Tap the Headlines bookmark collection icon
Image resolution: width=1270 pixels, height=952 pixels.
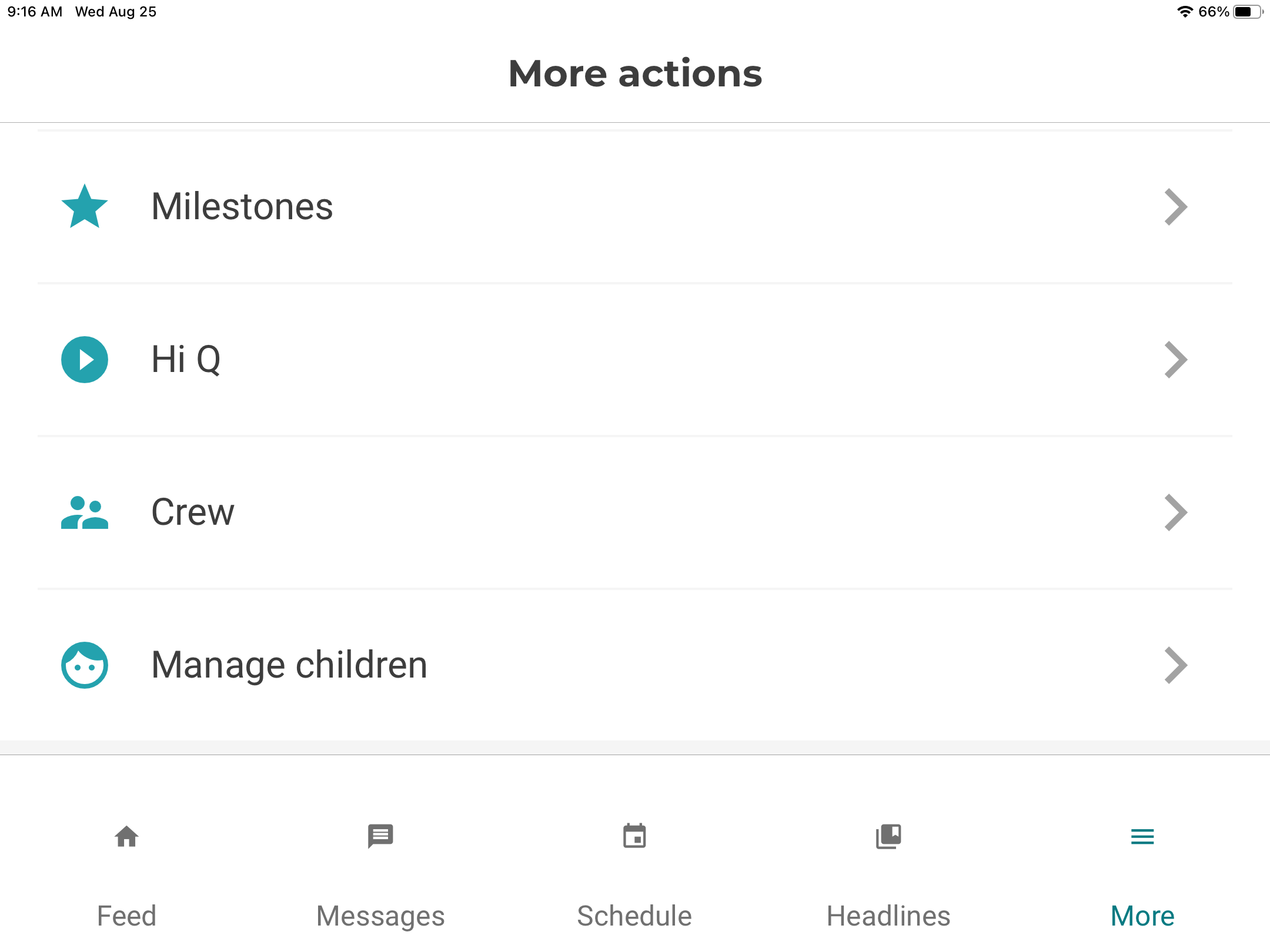coord(888,836)
